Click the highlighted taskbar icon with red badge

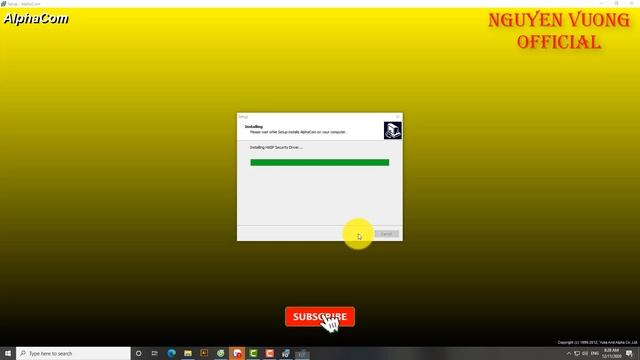[237, 353]
